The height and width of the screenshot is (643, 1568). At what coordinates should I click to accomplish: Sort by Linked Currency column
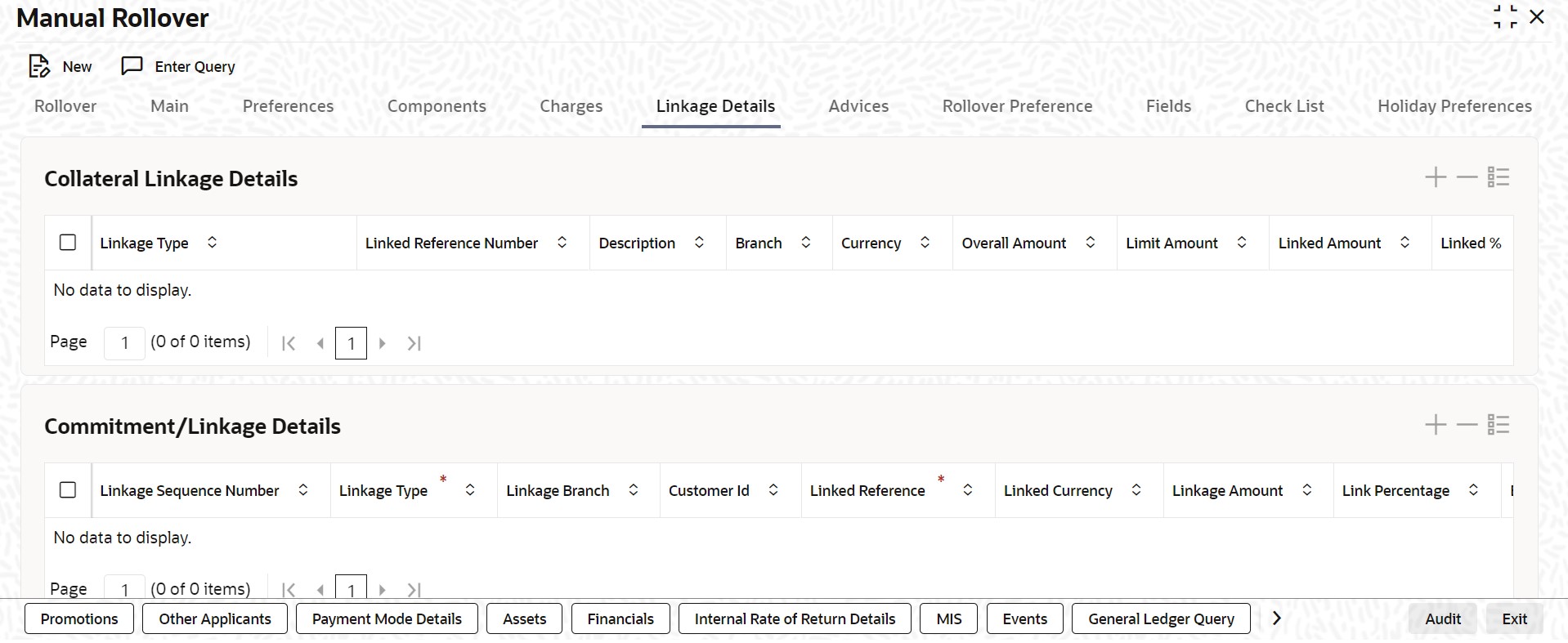tap(1136, 490)
